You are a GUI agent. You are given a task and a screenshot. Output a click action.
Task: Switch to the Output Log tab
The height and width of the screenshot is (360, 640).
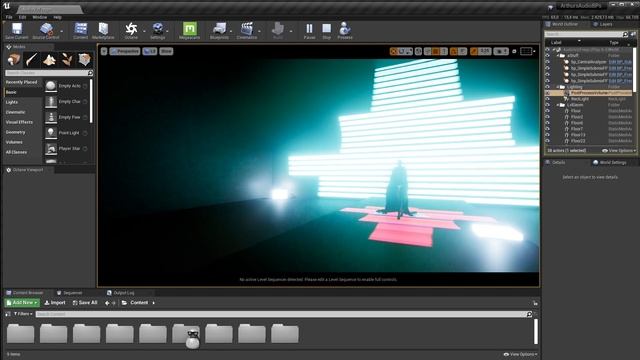[120, 293]
